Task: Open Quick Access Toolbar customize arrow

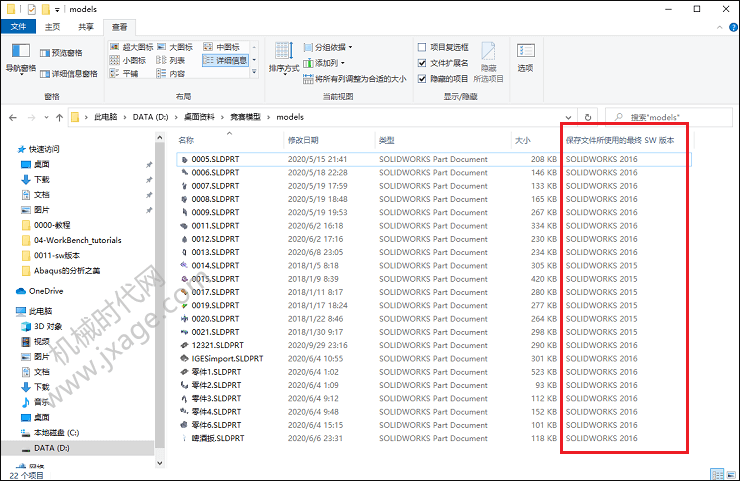Action: (57, 9)
